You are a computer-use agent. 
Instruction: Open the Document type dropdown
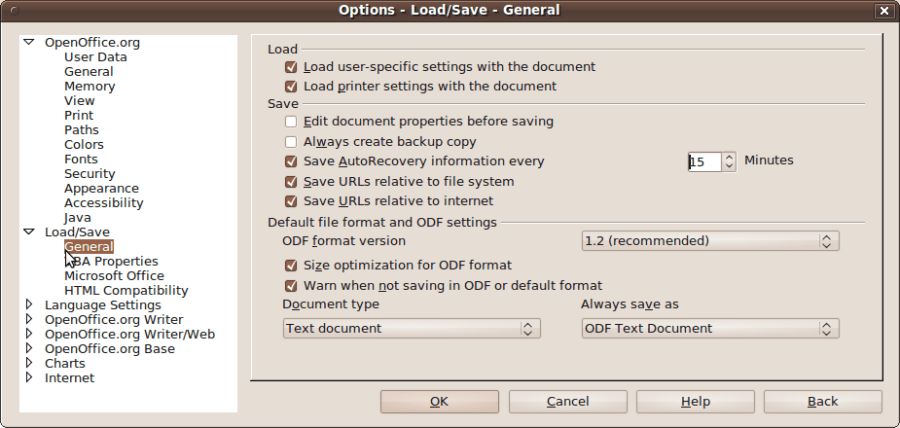[411, 328]
